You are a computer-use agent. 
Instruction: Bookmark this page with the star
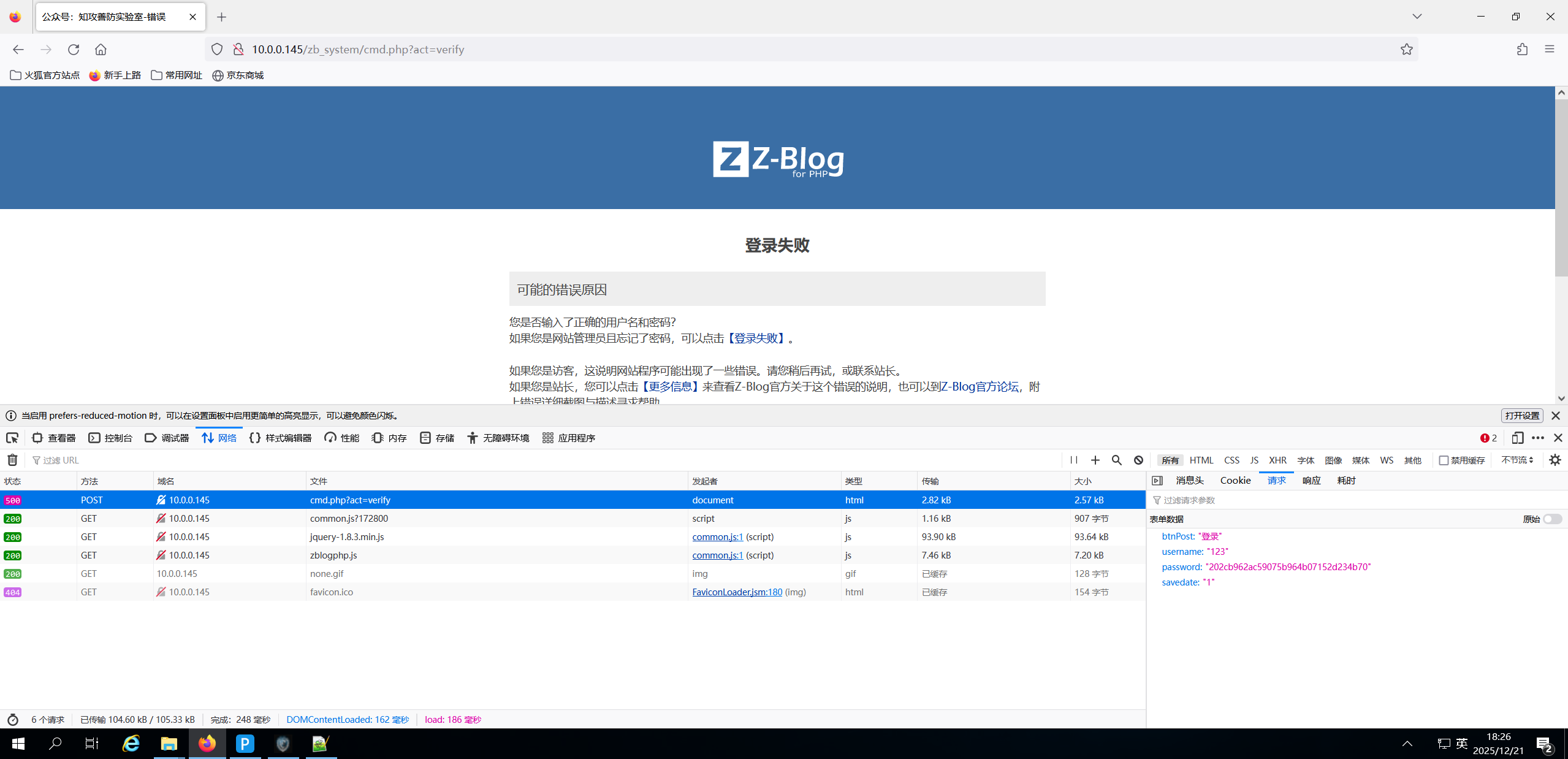1406,50
